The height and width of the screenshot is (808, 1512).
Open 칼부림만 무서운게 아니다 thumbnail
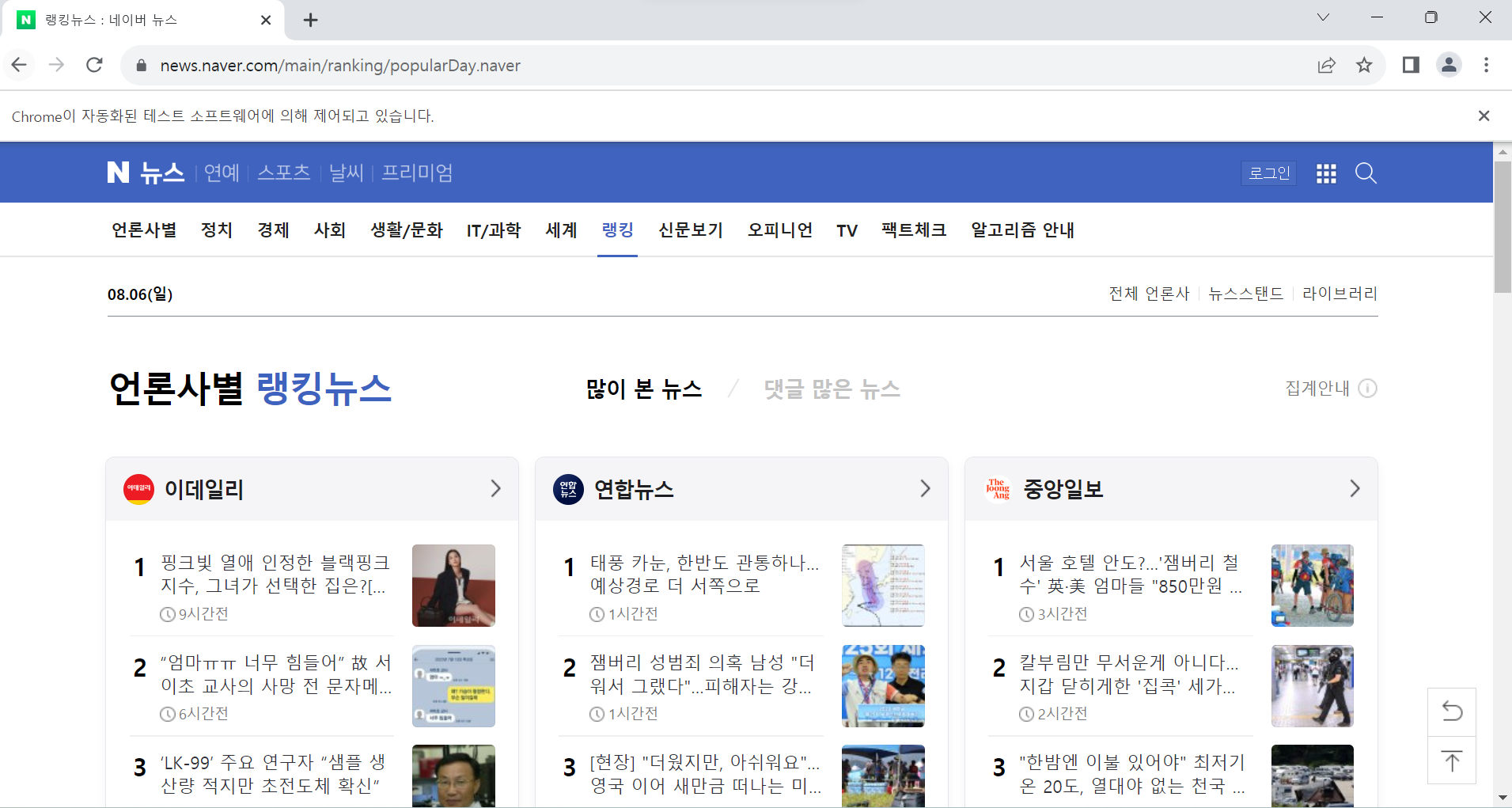pyautogui.click(x=1313, y=686)
